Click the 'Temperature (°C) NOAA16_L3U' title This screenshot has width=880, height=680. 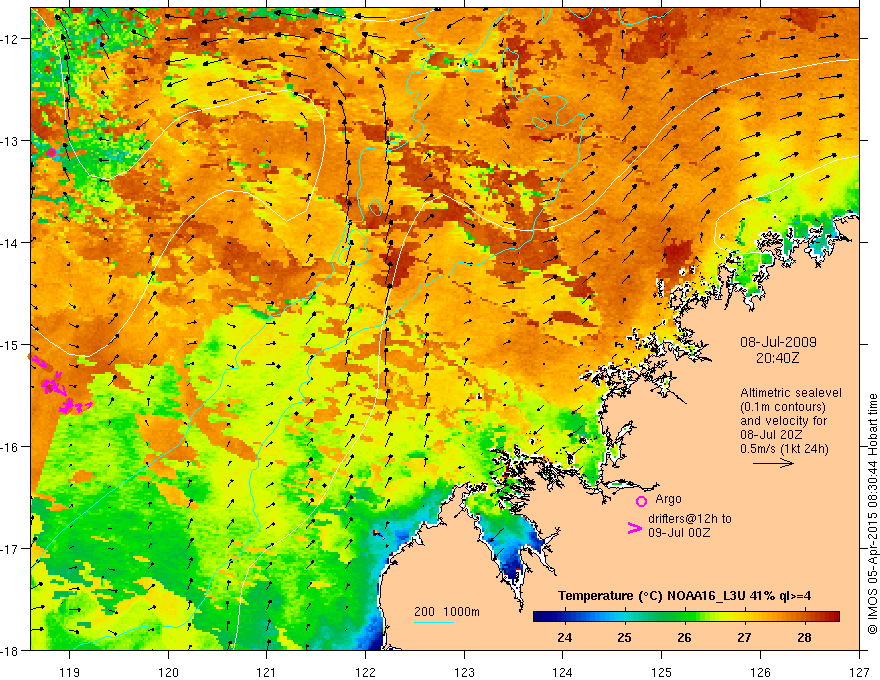(x=652, y=595)
